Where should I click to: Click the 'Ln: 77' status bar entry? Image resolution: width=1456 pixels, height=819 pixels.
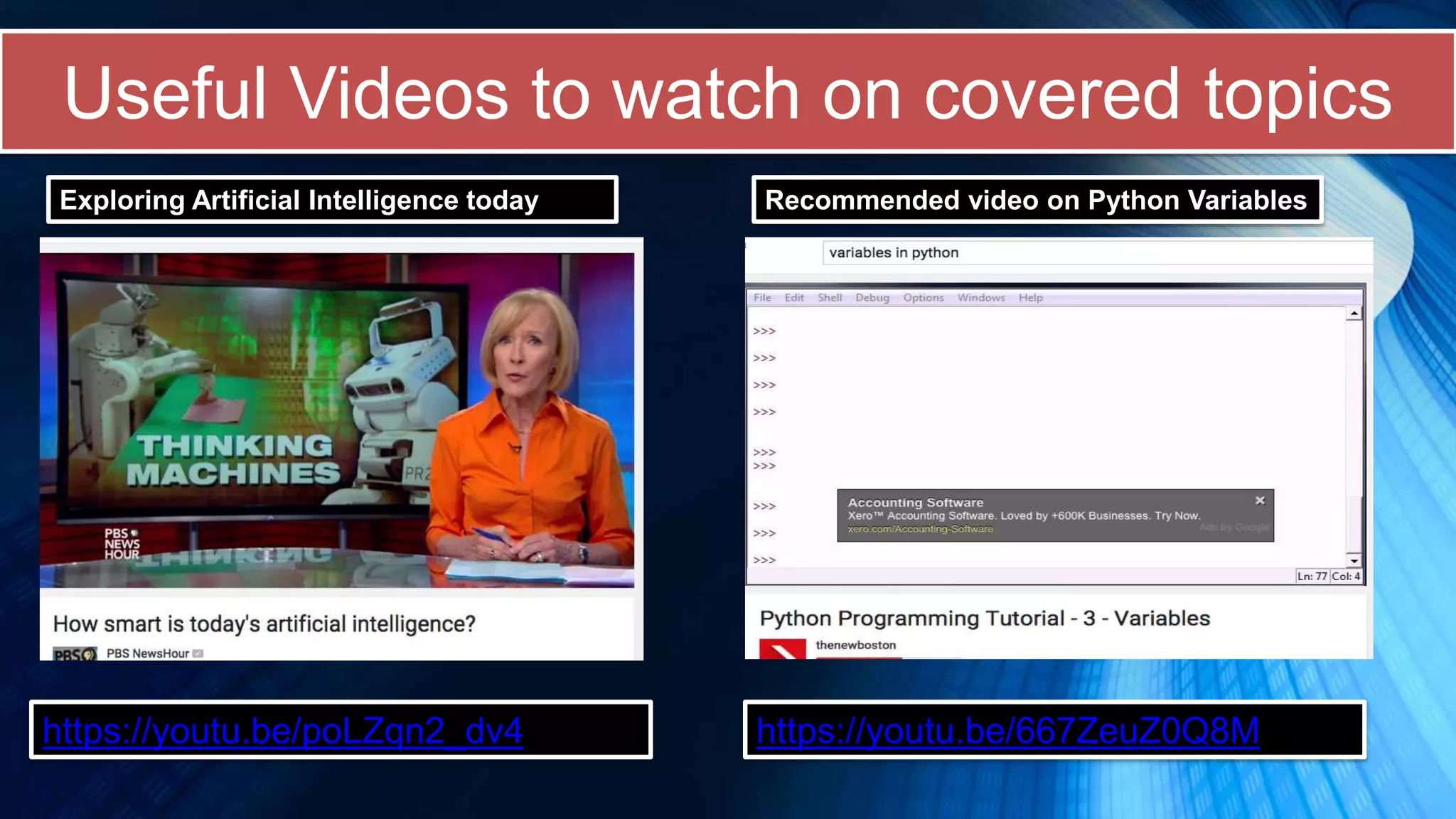click(x=1312, y=576)
